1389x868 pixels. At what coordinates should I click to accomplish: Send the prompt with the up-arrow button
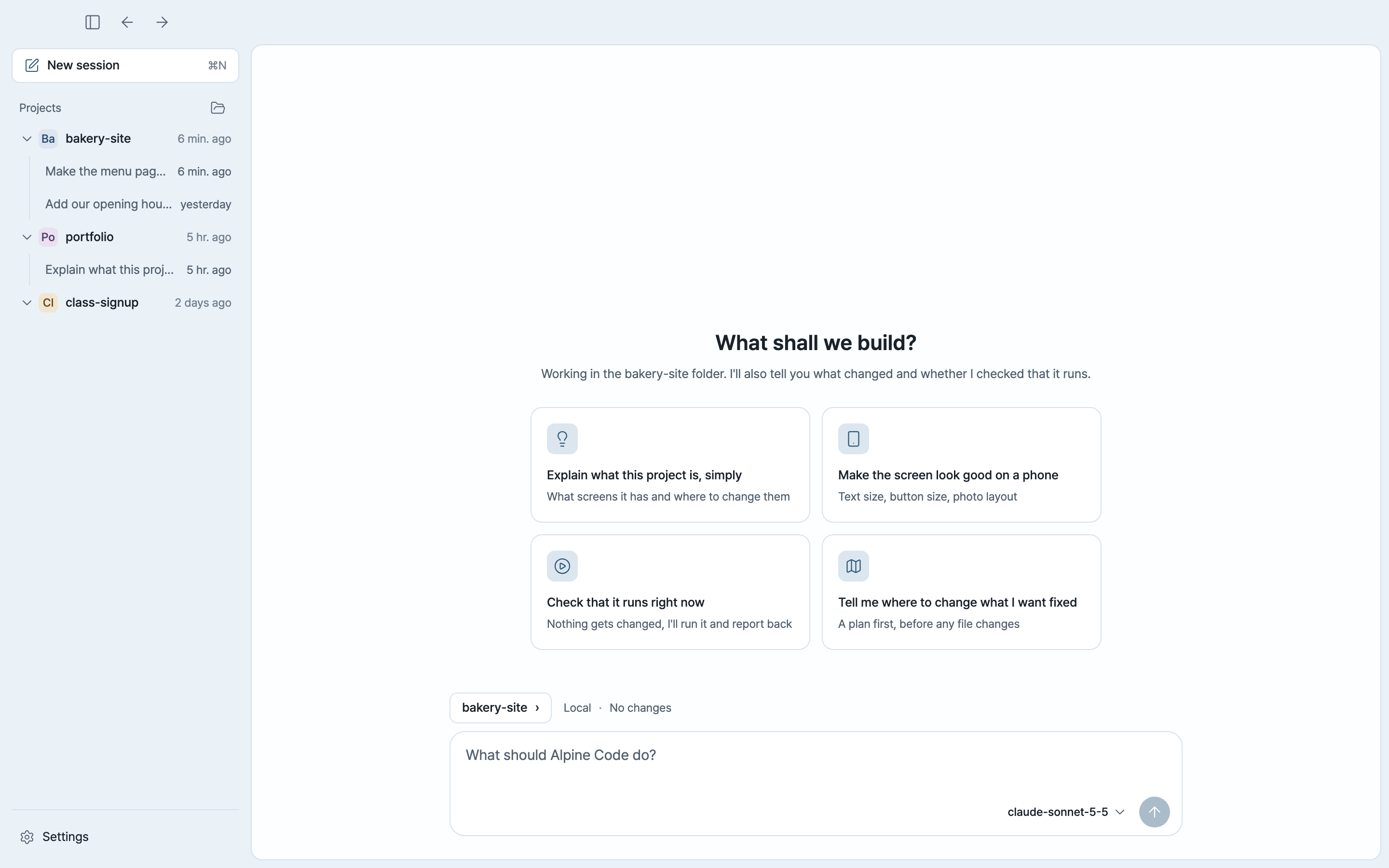[1154, 812]
